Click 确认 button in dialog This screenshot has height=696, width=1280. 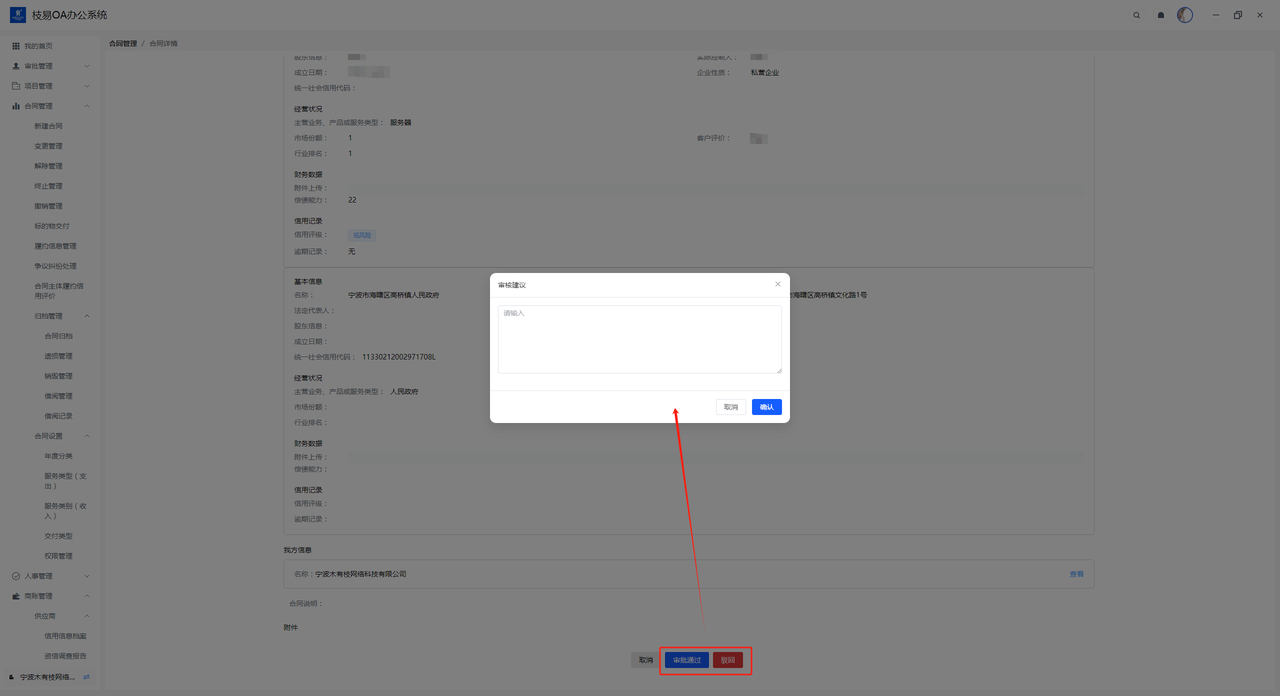pos(766,407)
